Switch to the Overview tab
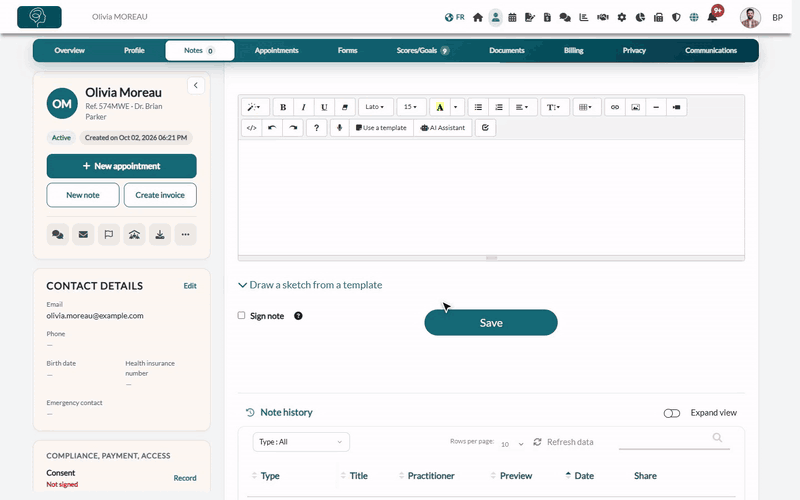This screenshot has width=800, height=500. tap(70, 51)
